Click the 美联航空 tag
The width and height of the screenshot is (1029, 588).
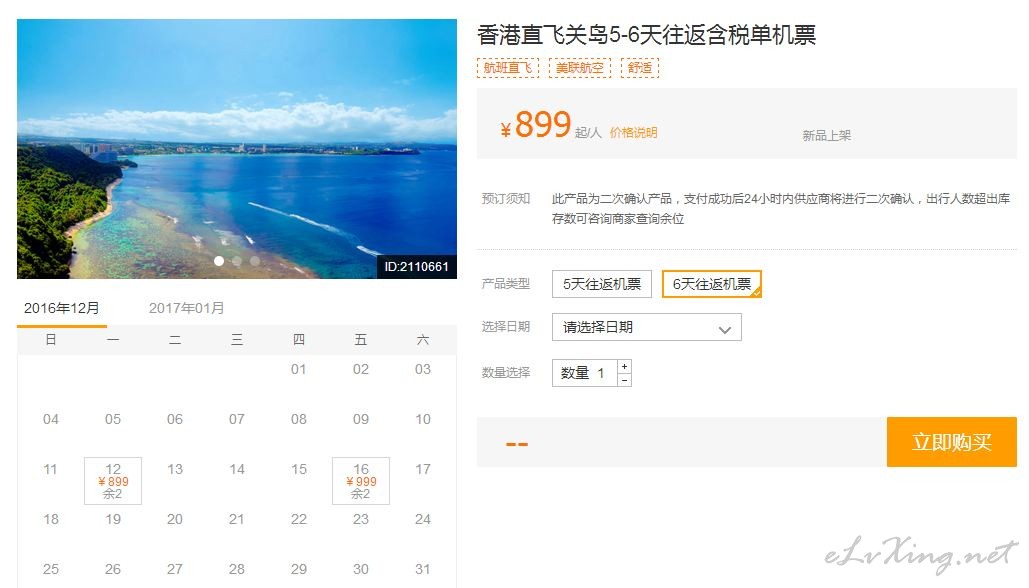click(580, 68)
